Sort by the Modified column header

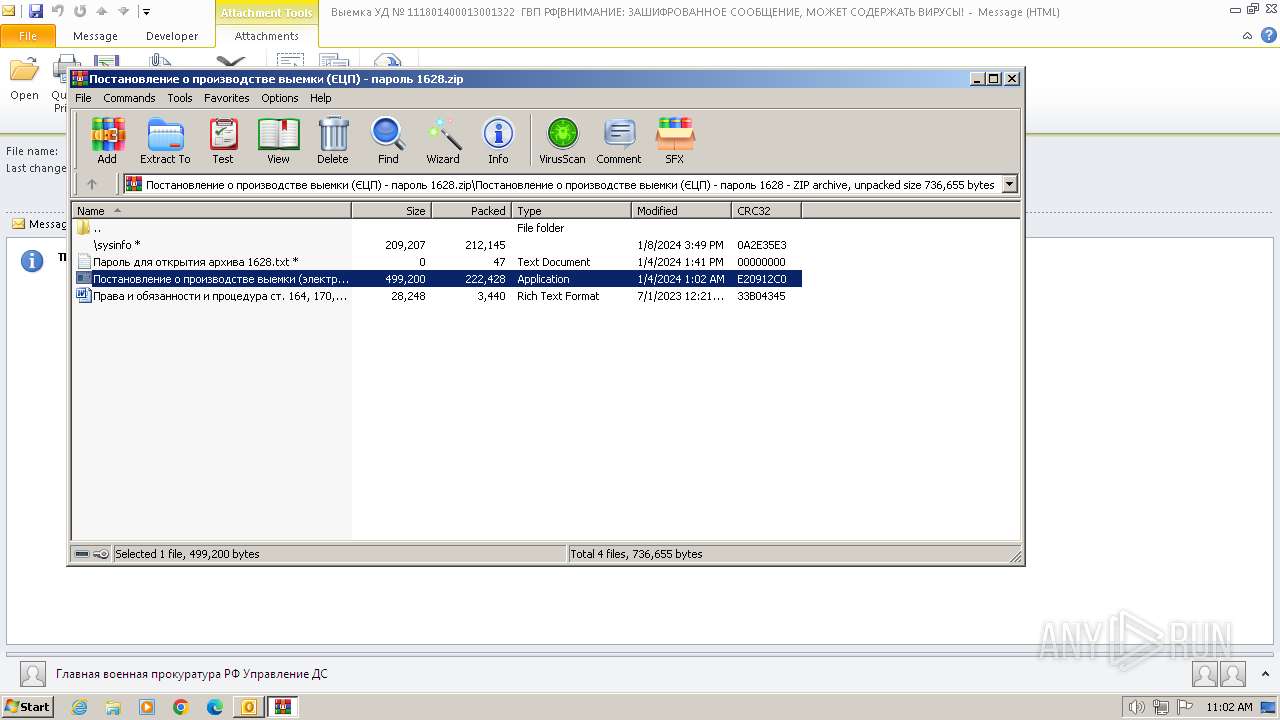pyautogui.click(x=682, y=211)
